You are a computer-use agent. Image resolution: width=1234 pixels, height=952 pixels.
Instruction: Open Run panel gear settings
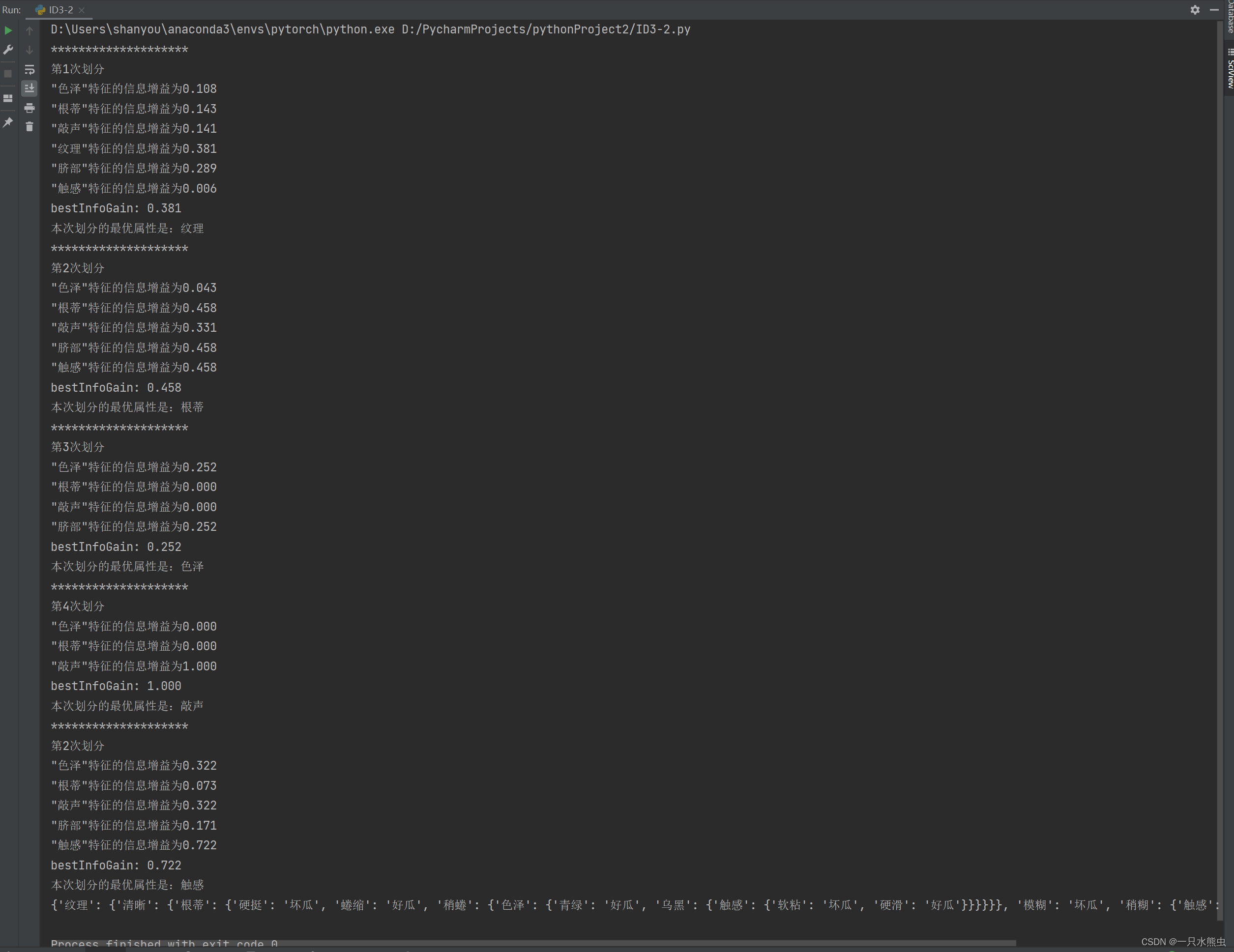pyautogui.click(x=1195, y=10)
